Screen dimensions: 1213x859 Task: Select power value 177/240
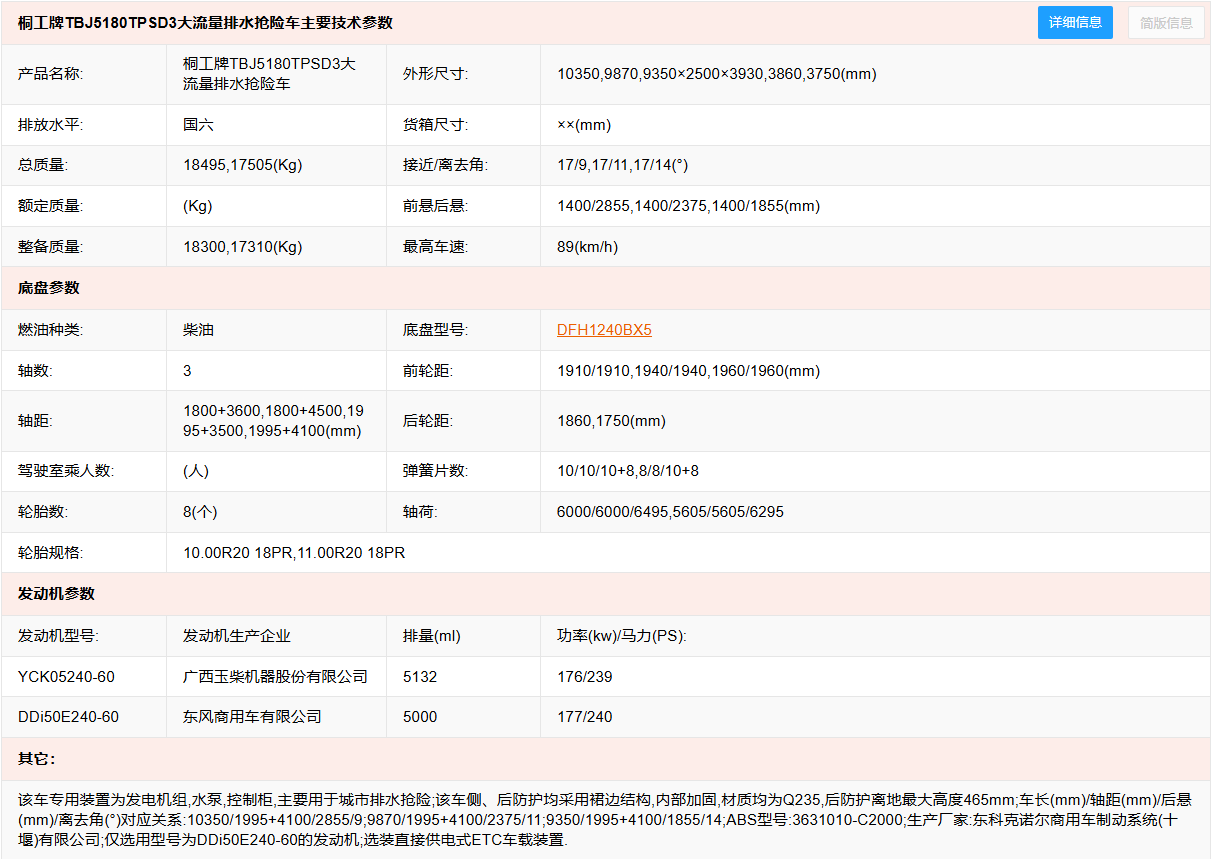coord(585,717)
